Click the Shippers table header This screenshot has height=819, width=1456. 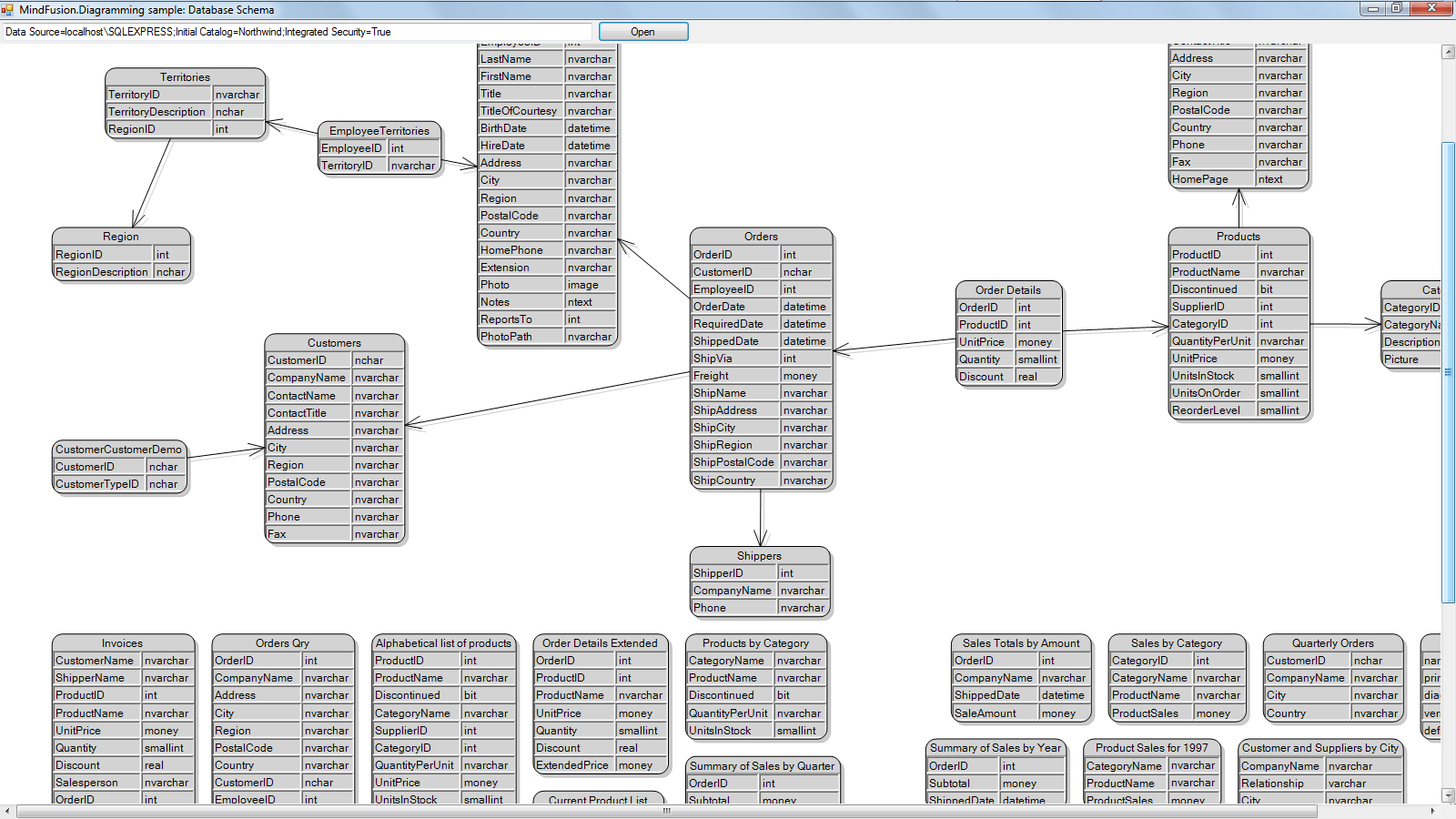click(759, 555)
